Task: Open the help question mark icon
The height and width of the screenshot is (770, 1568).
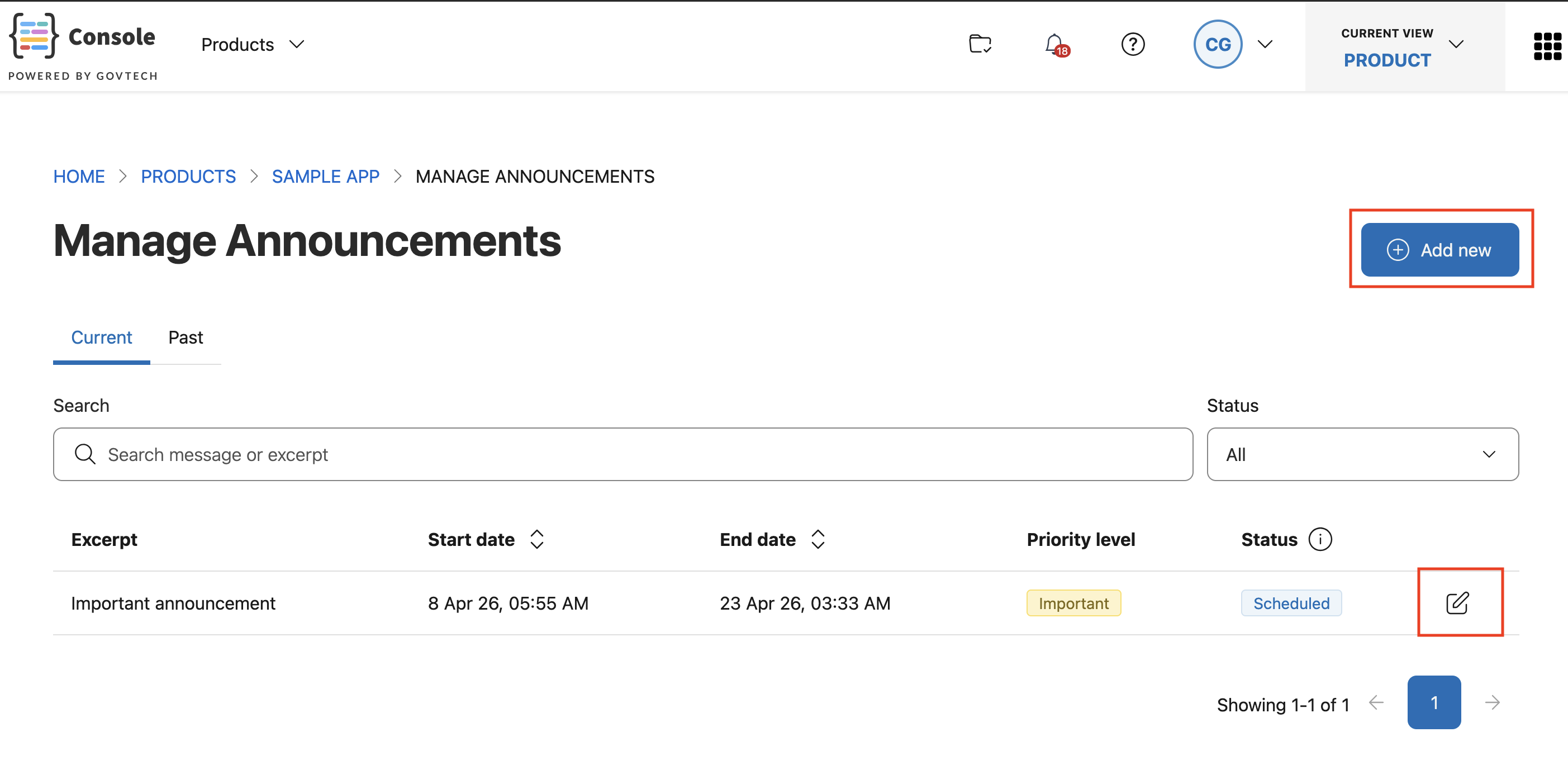Action: (1133, 45)
